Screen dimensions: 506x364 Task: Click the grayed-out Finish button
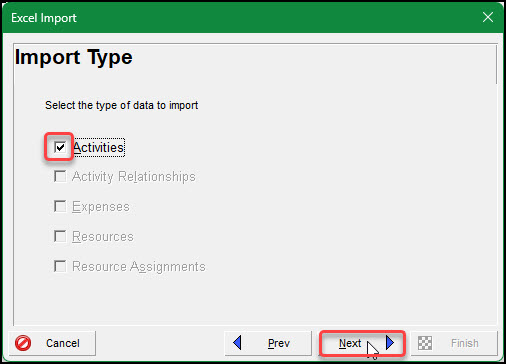pyautogui.click(x=454, y=343)
